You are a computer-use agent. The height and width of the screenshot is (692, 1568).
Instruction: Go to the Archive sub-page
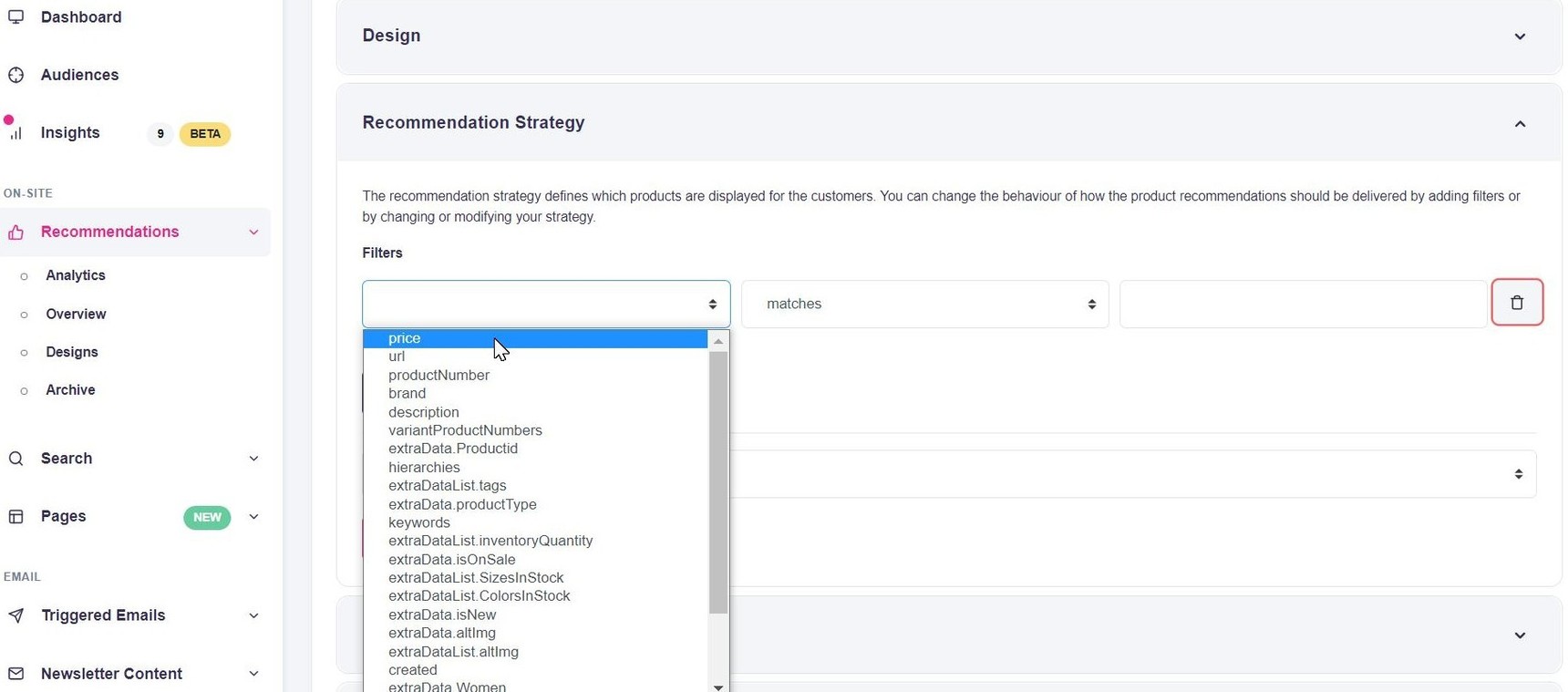click(70, 390)
